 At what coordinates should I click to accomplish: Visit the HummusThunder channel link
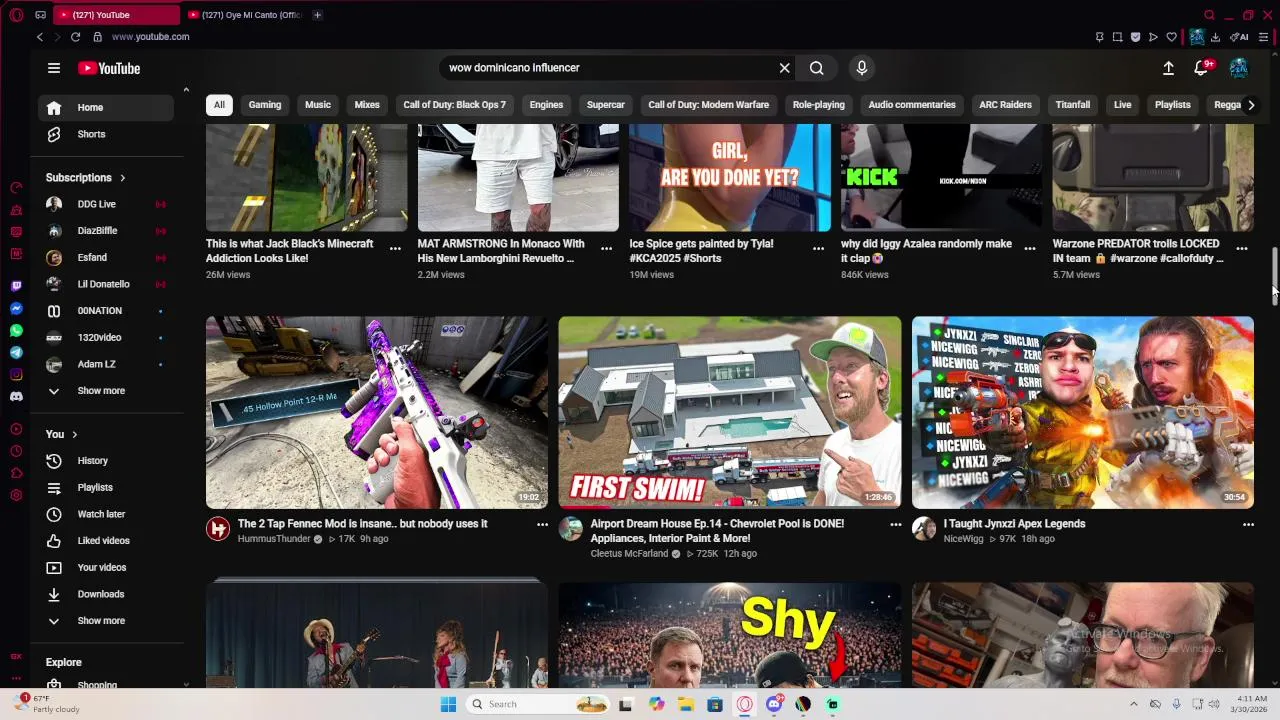click(274, 539)
